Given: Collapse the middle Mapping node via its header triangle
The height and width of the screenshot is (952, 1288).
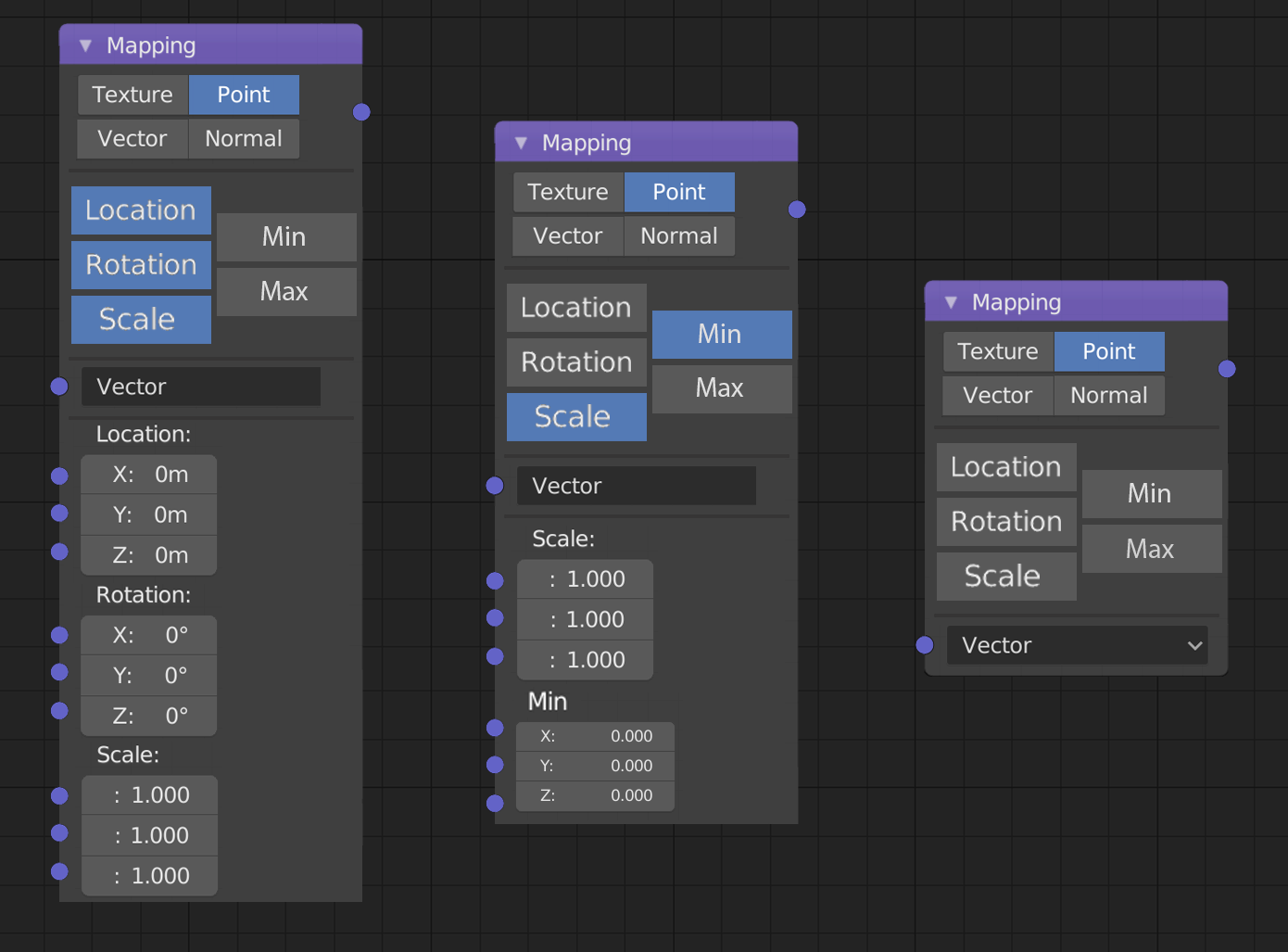Looking at the screenshot, I should tap(522, 143).
